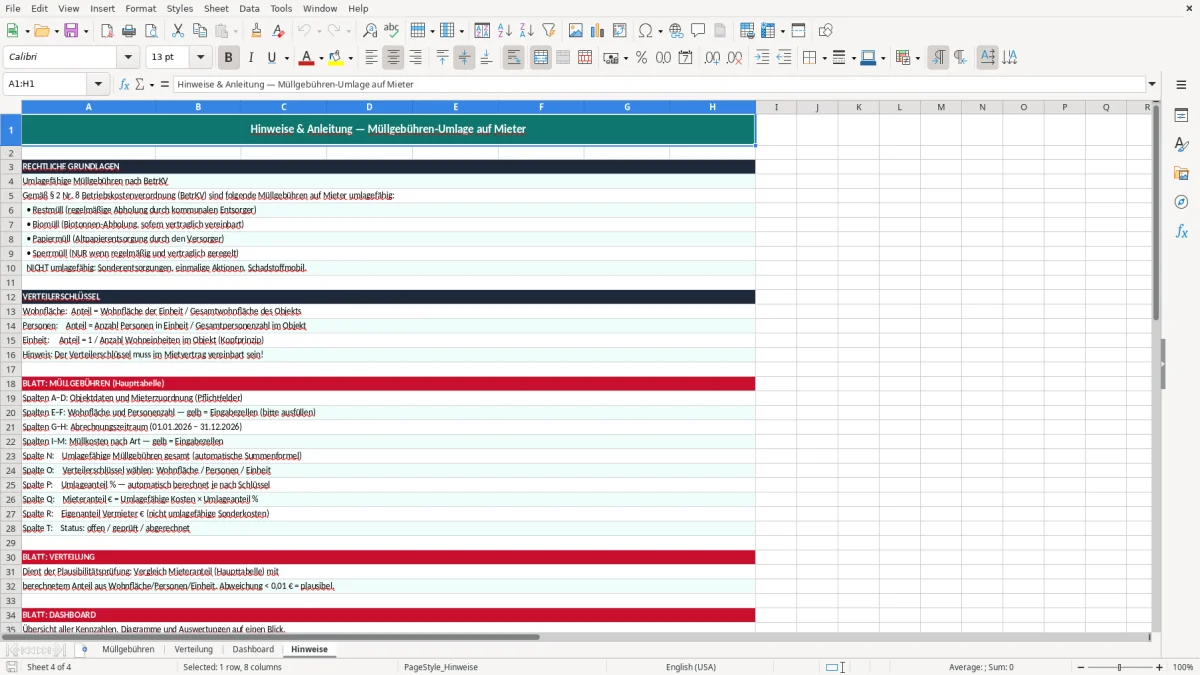Add a decimal place

(x=712, y=58)
